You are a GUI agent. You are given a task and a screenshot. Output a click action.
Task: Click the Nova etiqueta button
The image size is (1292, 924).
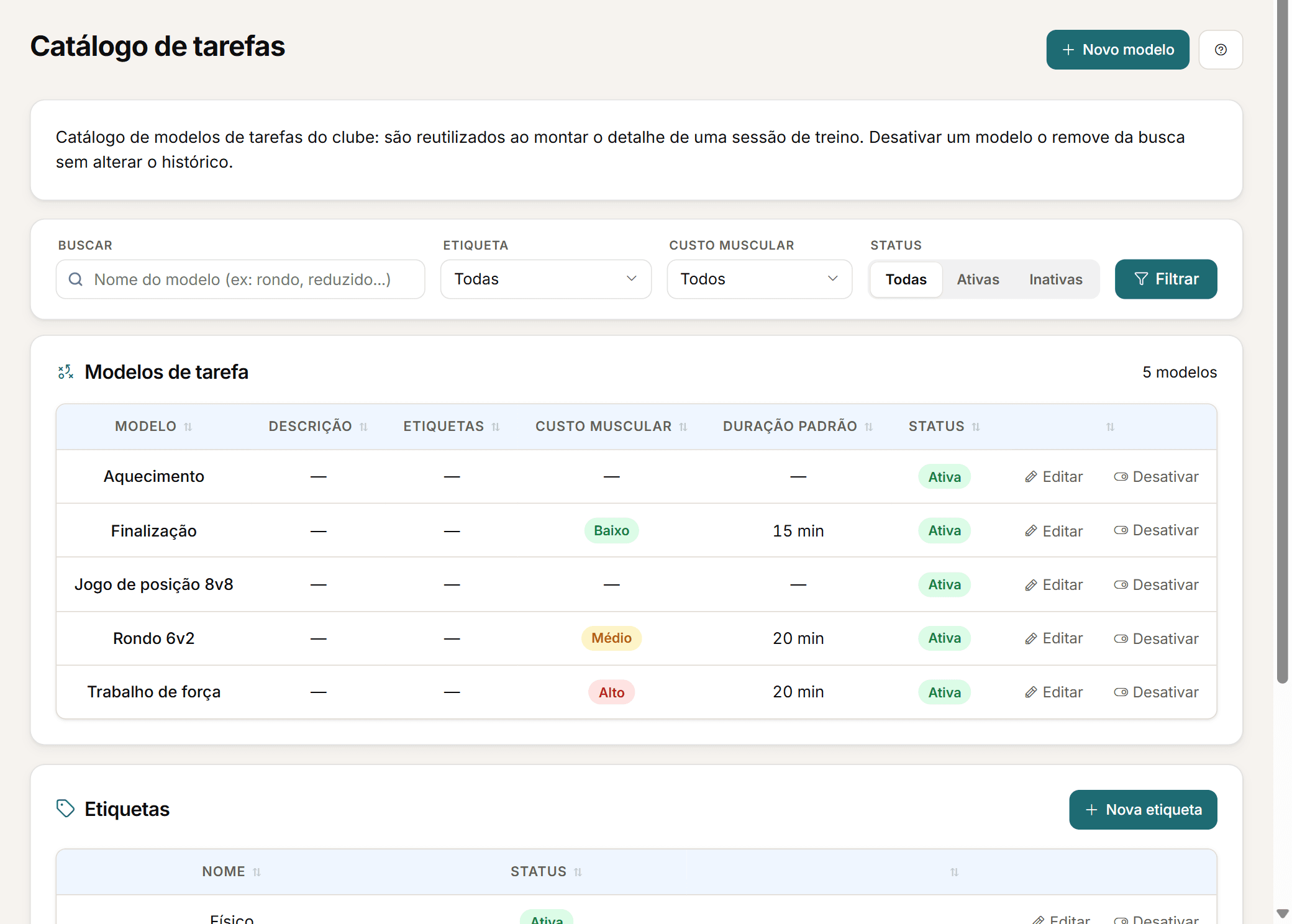coord(1142,810)
